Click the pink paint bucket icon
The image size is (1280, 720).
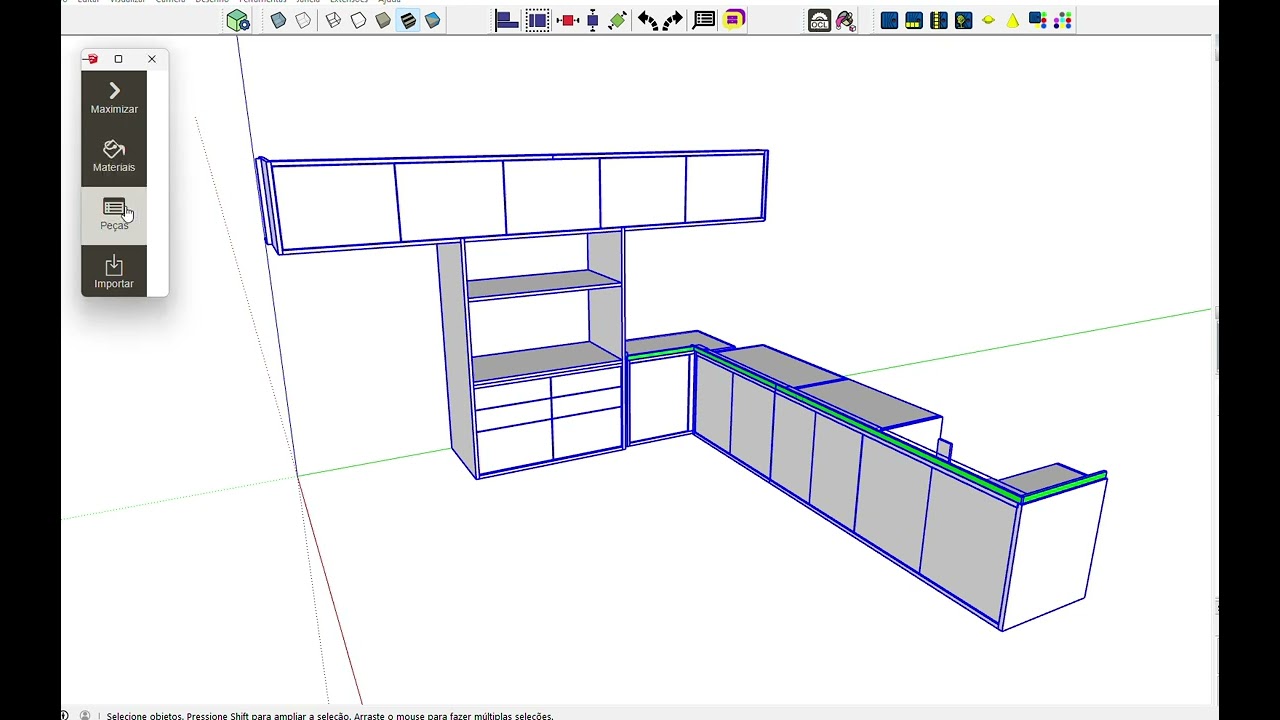click(x=846, y=20)
